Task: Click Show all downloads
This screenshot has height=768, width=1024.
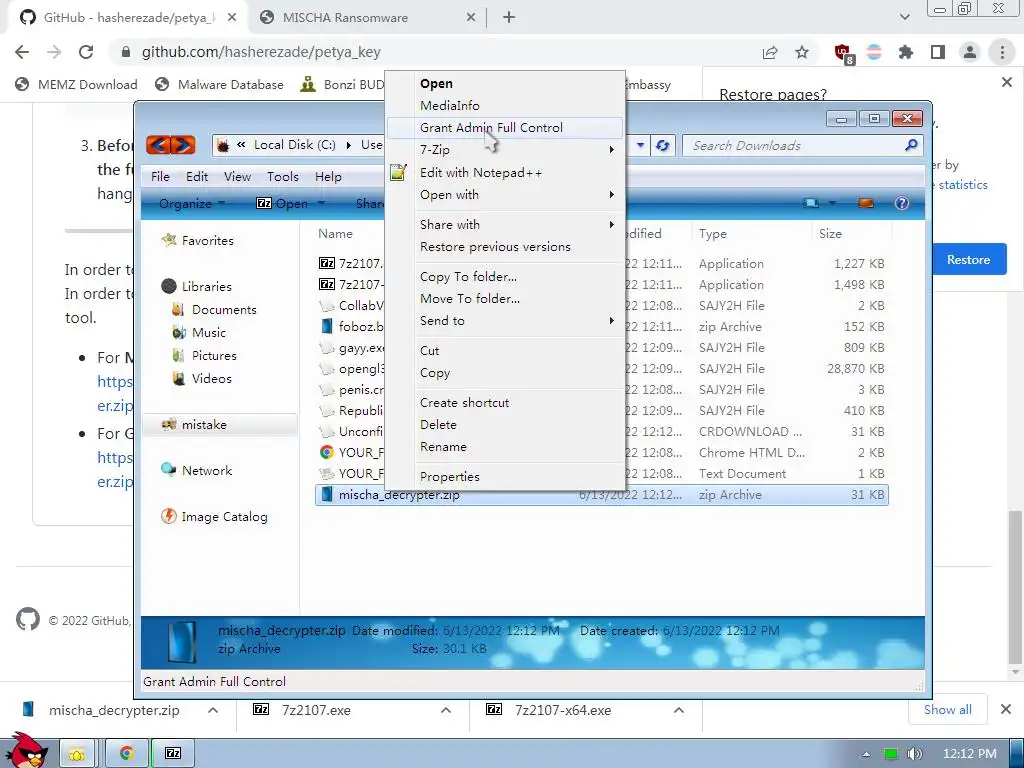Action: pyautogui.click(x=948, y=710)
